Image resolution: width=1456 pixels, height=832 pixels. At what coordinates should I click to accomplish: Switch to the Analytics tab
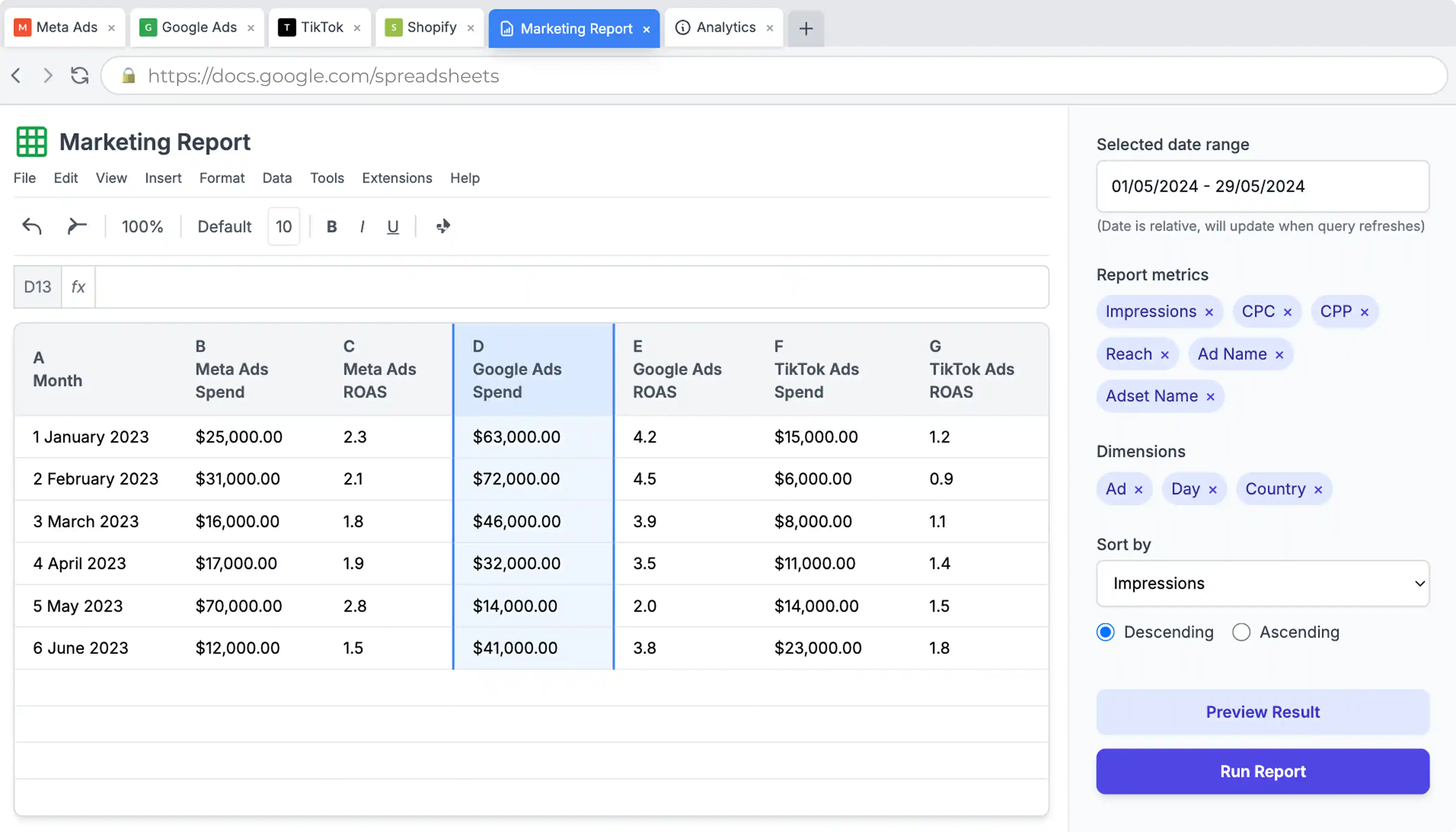tap(723, 27)
